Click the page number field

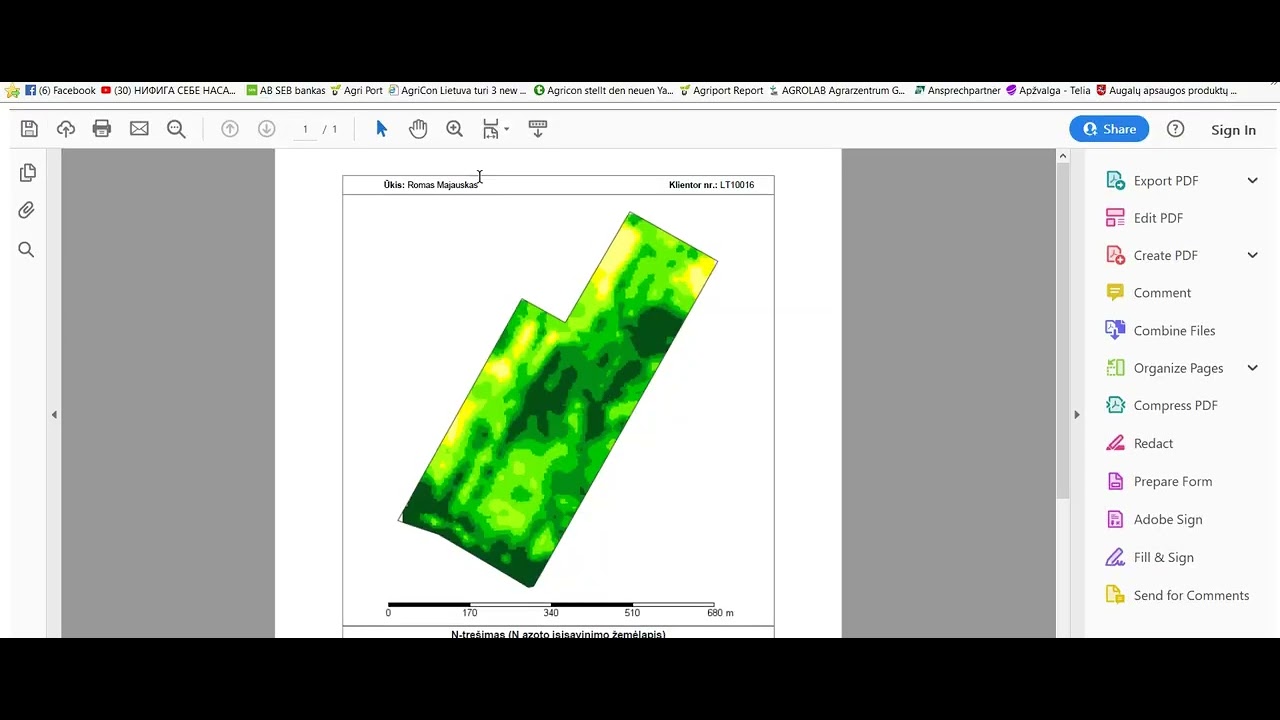point(305,129)
